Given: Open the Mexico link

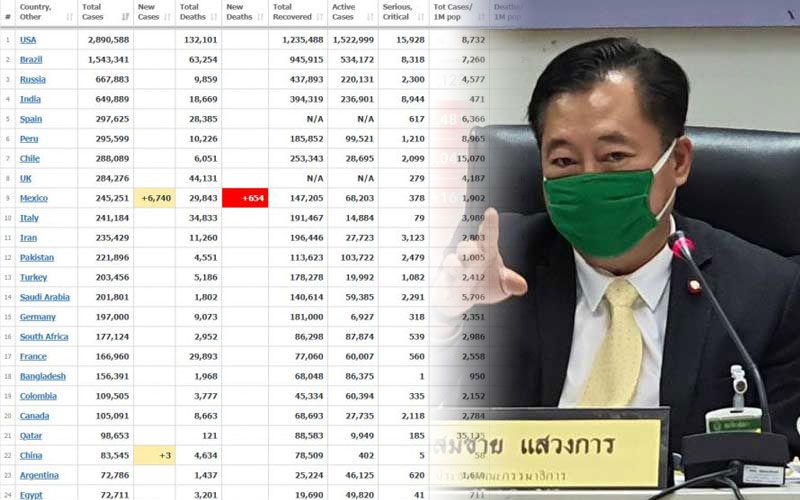Looking at the screenshot, I should (x=34, y=198).
